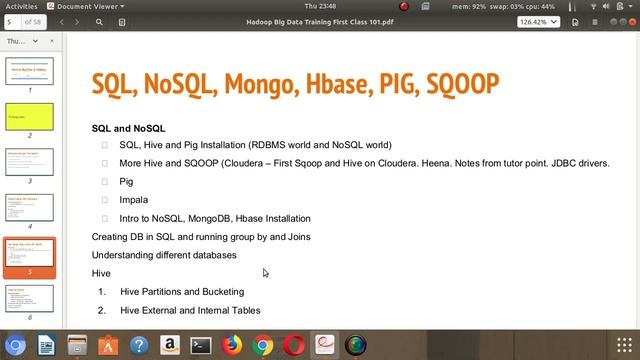Open Files manager from the dock
This screenshot has width=640, height=360.
[x=77, y=345]
